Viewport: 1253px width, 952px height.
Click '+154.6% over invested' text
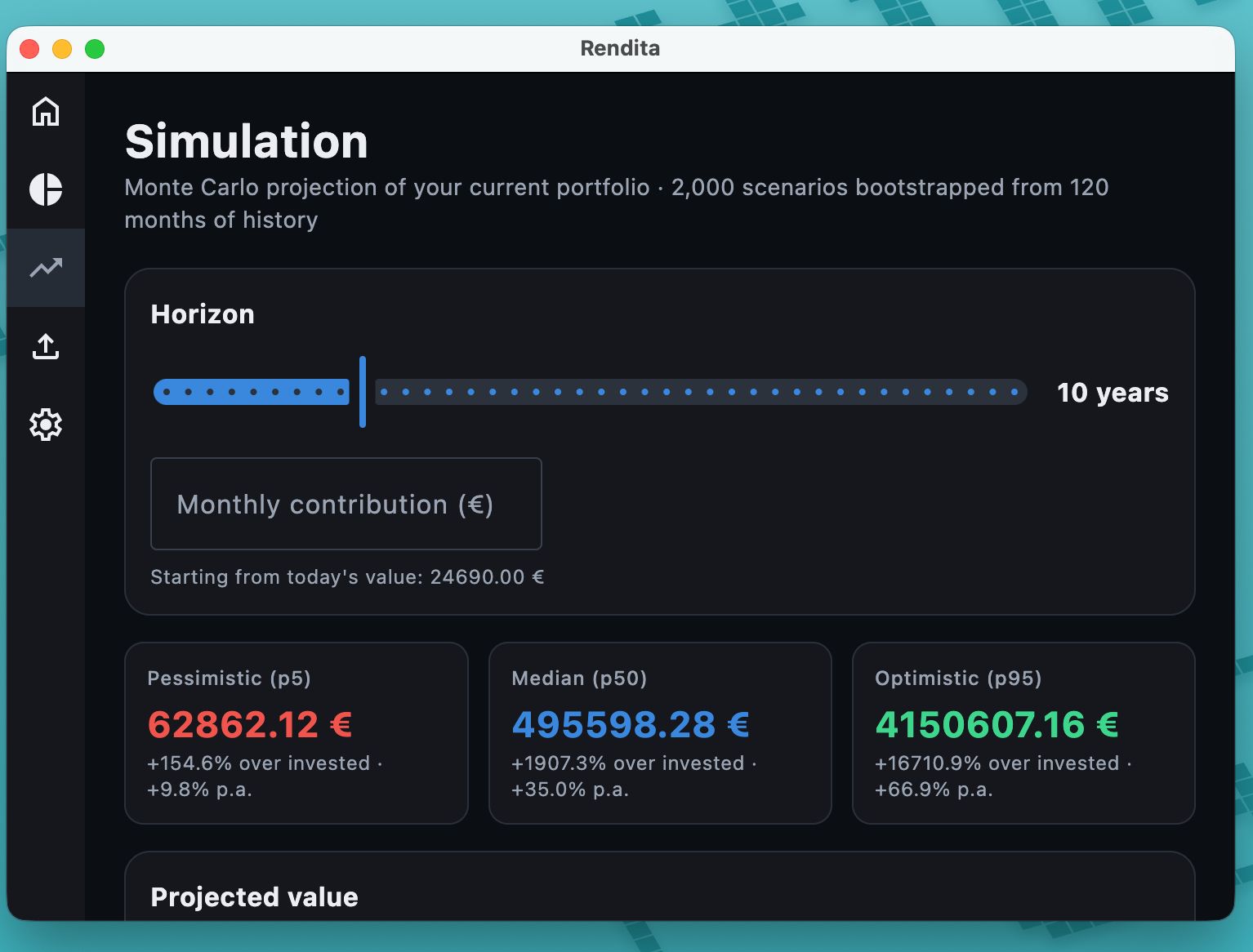point(259,763)
